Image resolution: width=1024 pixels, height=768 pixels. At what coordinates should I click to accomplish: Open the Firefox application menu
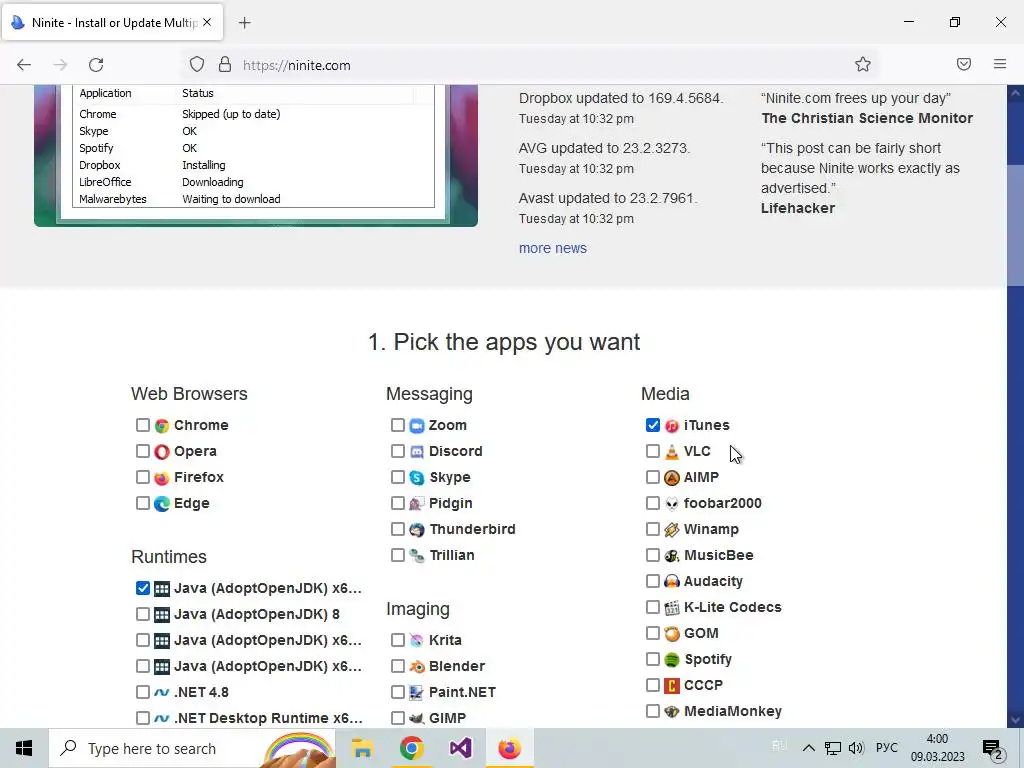point(1000,64)
